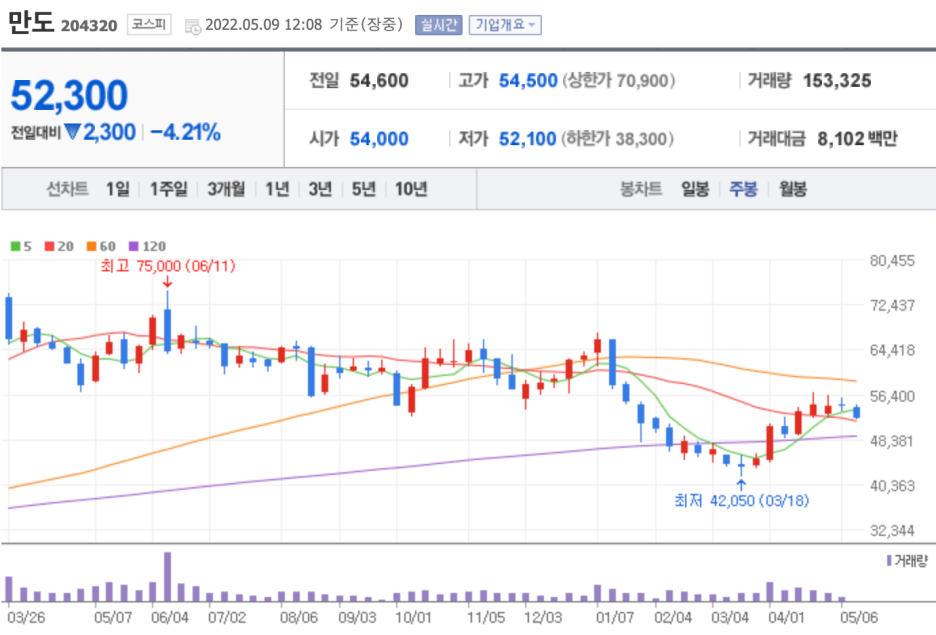This screenshot has width=936, height=635.
Task: Click the 코스피 market badge
Action: pos(149,24)
